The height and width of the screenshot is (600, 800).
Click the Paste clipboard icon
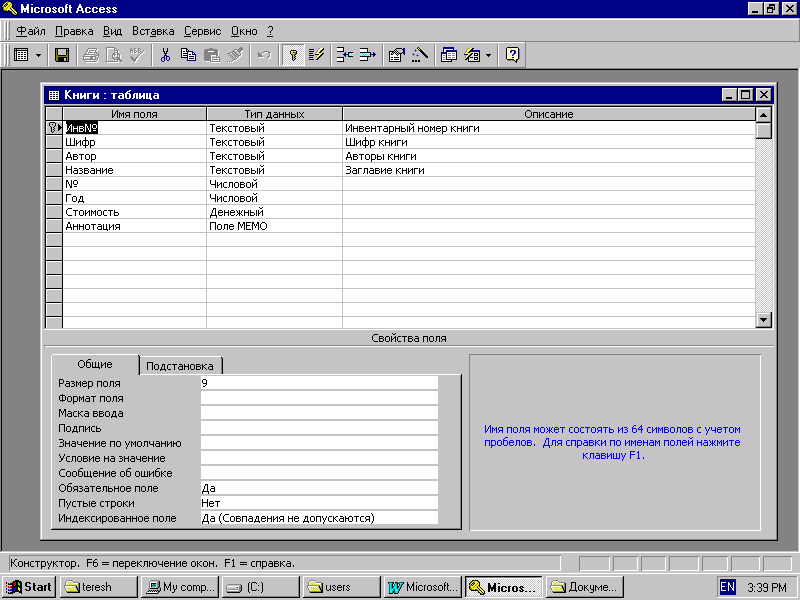[211, 55]
